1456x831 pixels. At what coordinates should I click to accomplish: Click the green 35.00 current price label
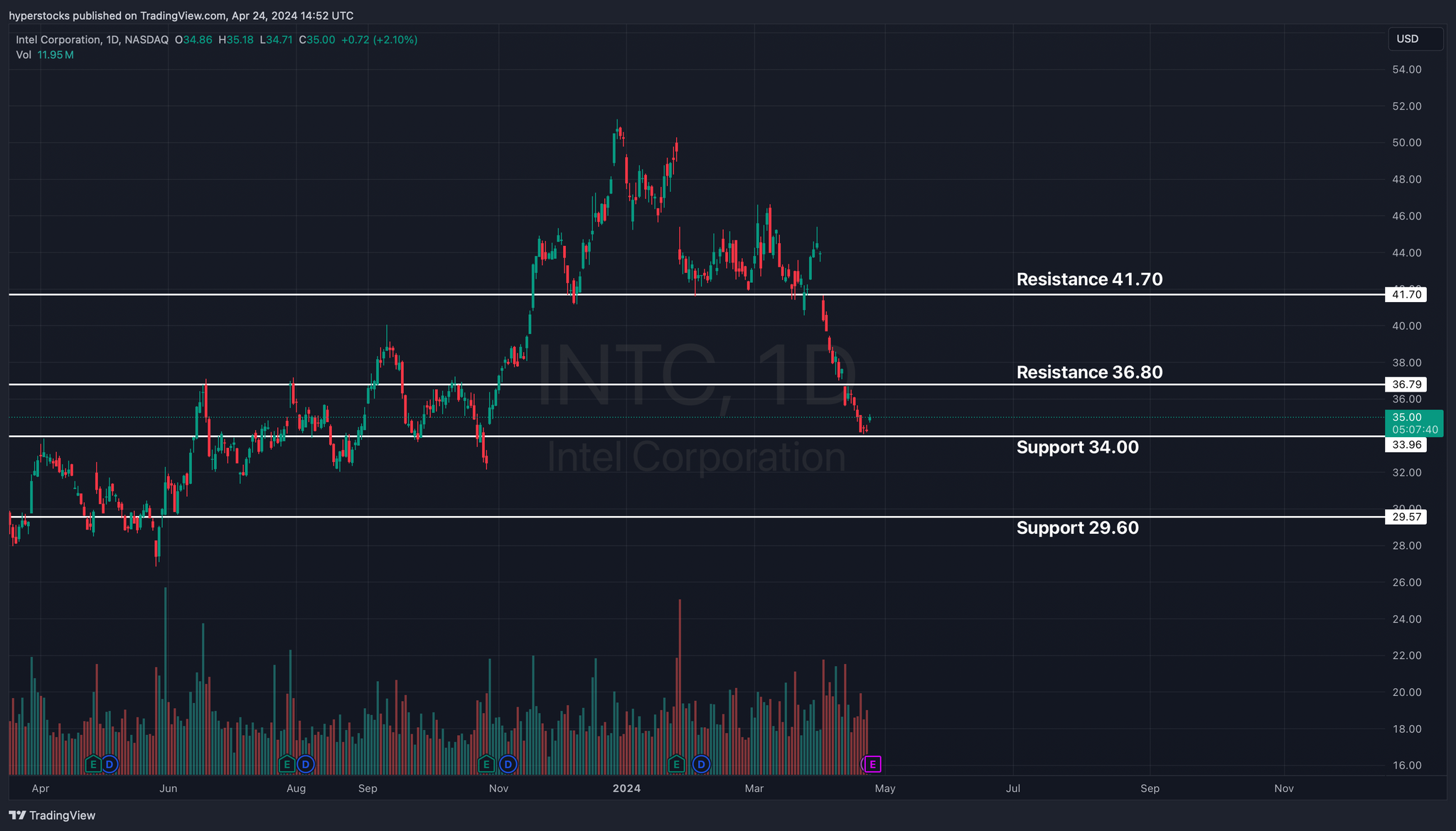click(x=1413, y=423)
